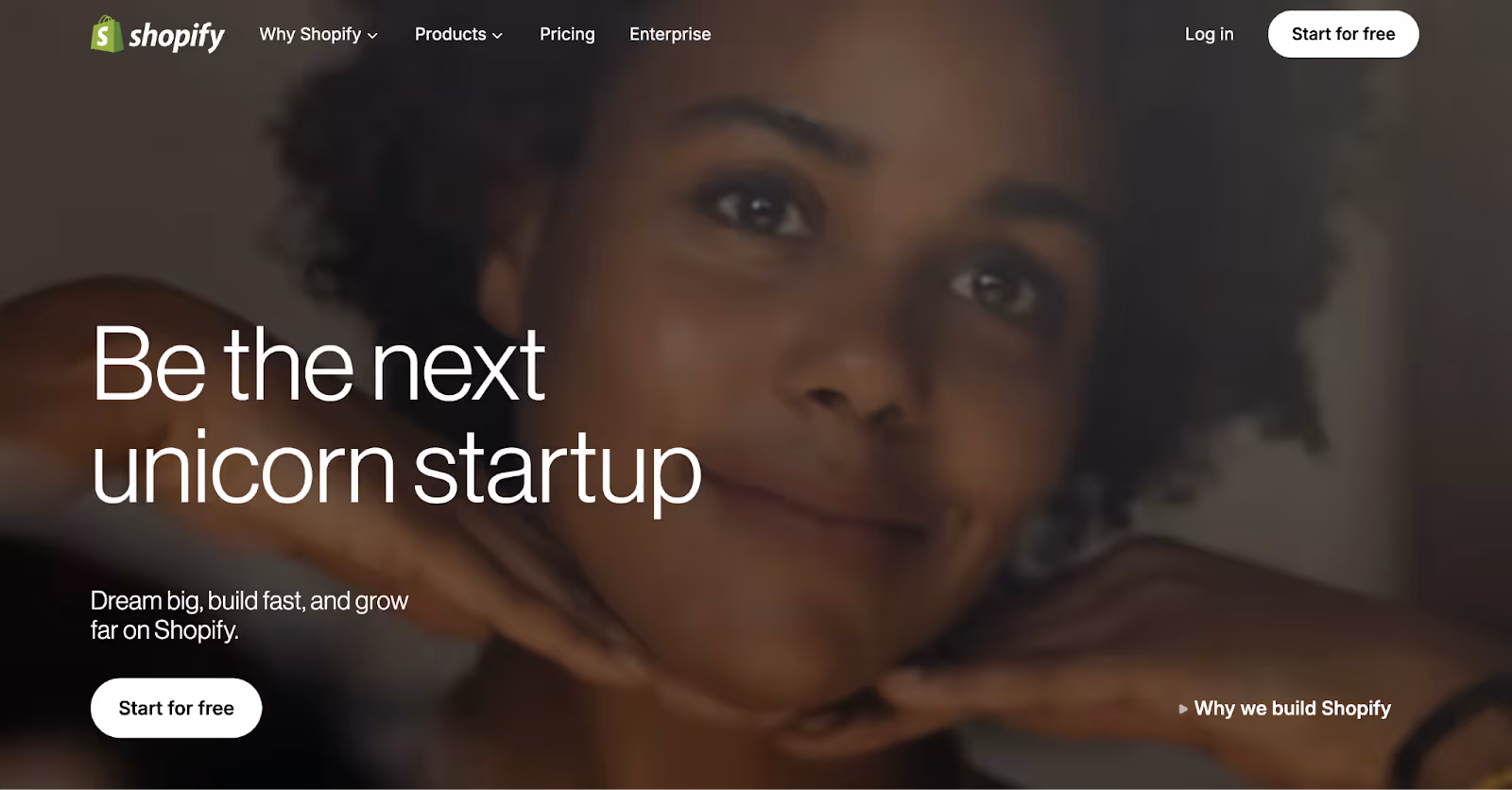Open the Products navigation menu
The image size is (1512, 790).
[x=458, y=34]
